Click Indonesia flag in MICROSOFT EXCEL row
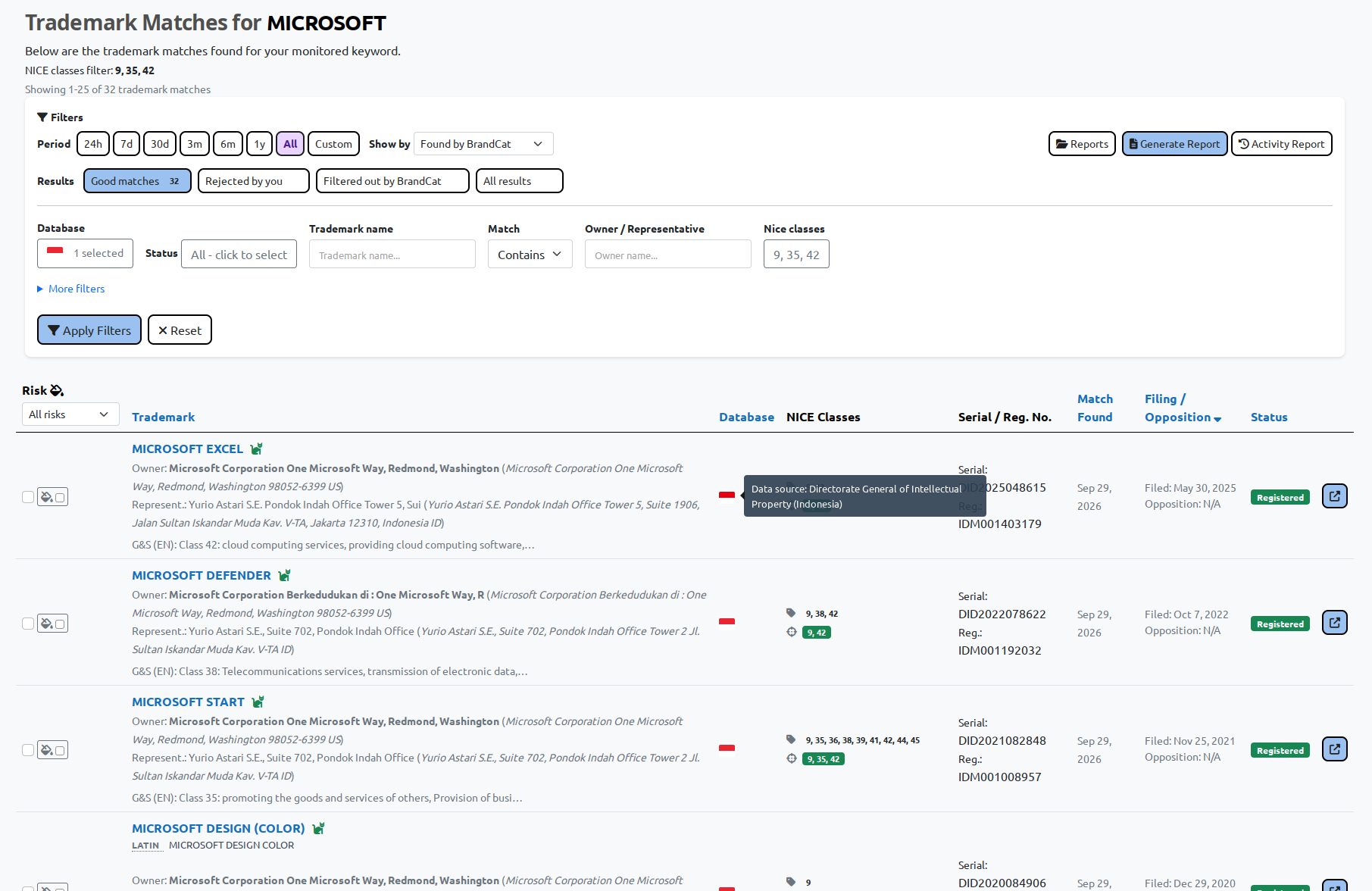This screenshot has height=891, width=1372. 727,496
